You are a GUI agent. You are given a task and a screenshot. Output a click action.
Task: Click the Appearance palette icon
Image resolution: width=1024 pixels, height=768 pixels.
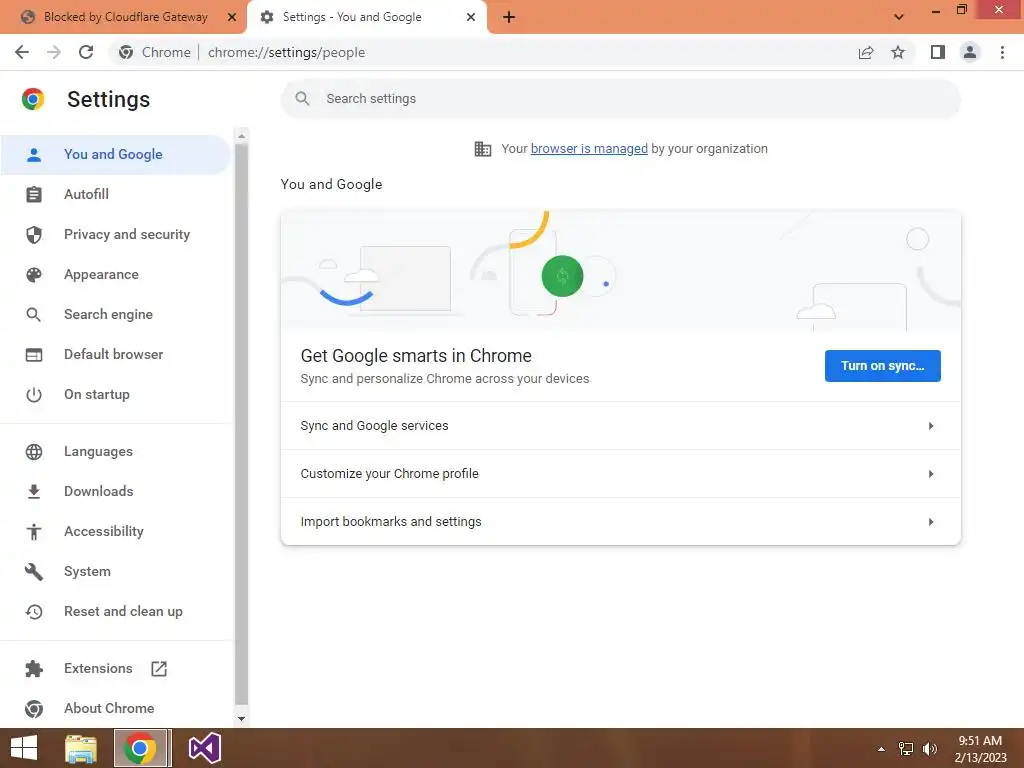(x=34, y=275)
